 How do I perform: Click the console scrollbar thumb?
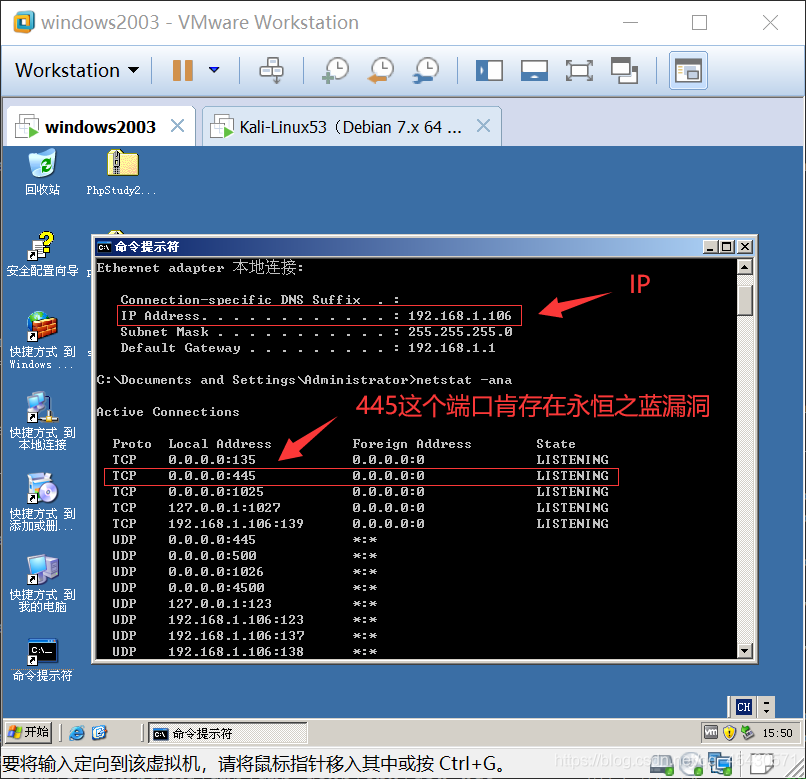coord(745,301)
